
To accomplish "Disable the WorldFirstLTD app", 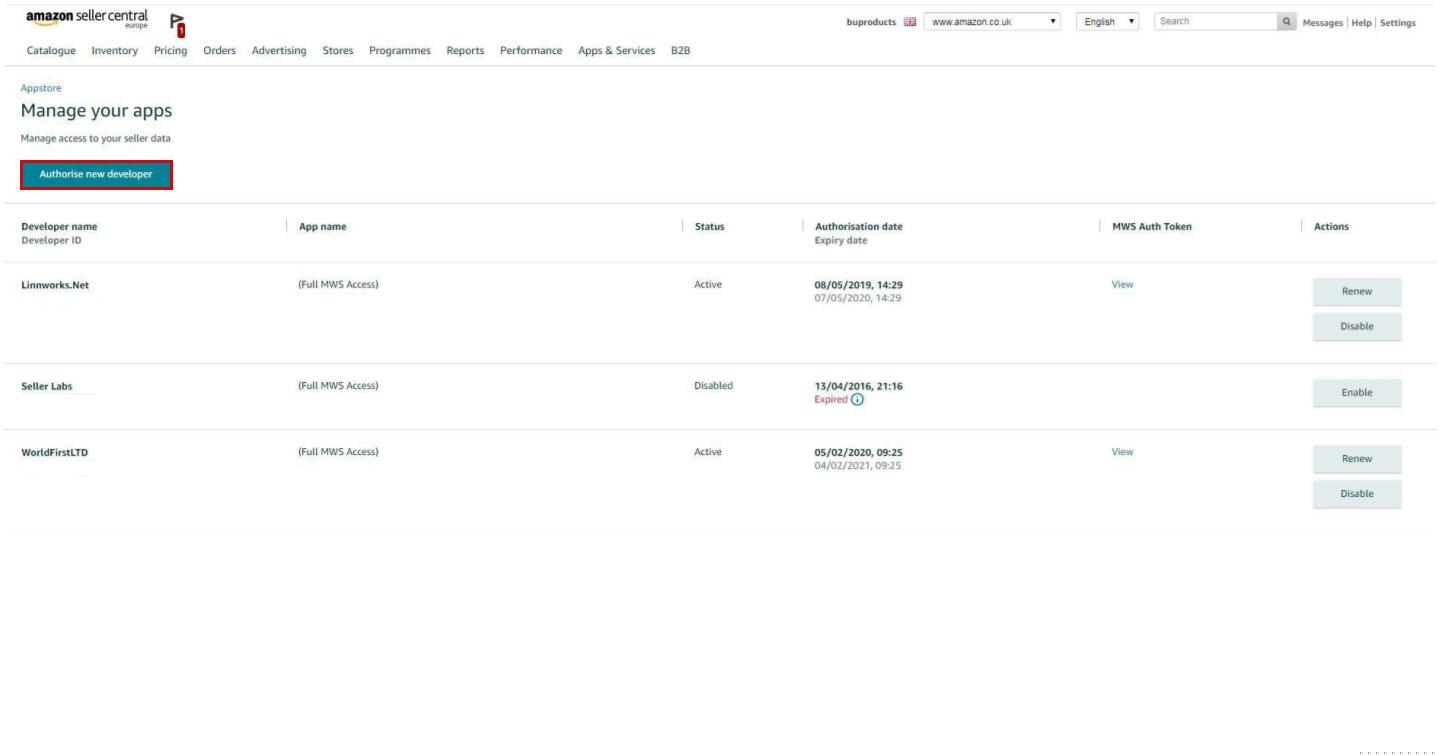I will coord(1356,494).
